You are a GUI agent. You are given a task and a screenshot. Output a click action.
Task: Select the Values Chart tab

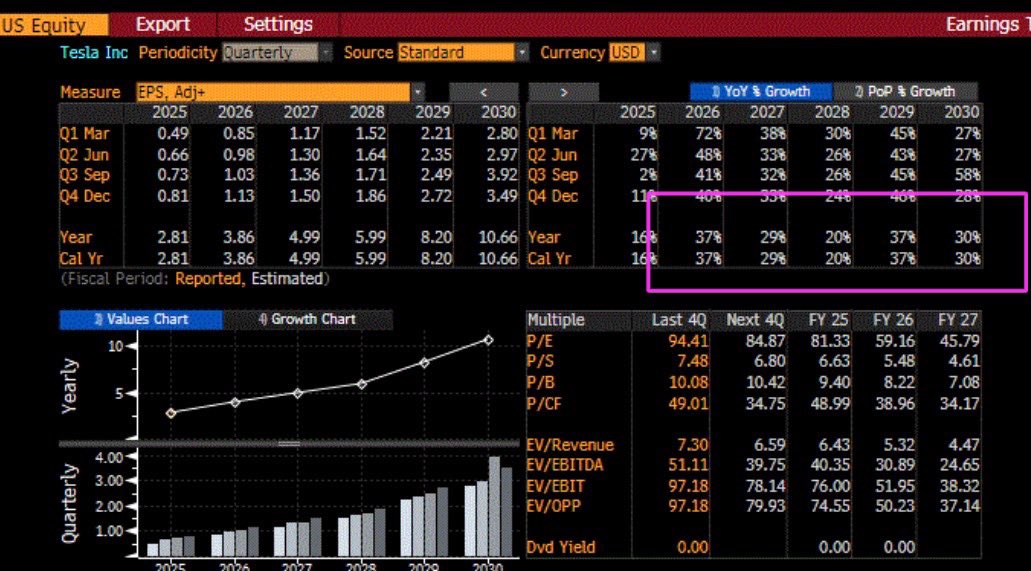pyautogui.click(x=141, y=320)
